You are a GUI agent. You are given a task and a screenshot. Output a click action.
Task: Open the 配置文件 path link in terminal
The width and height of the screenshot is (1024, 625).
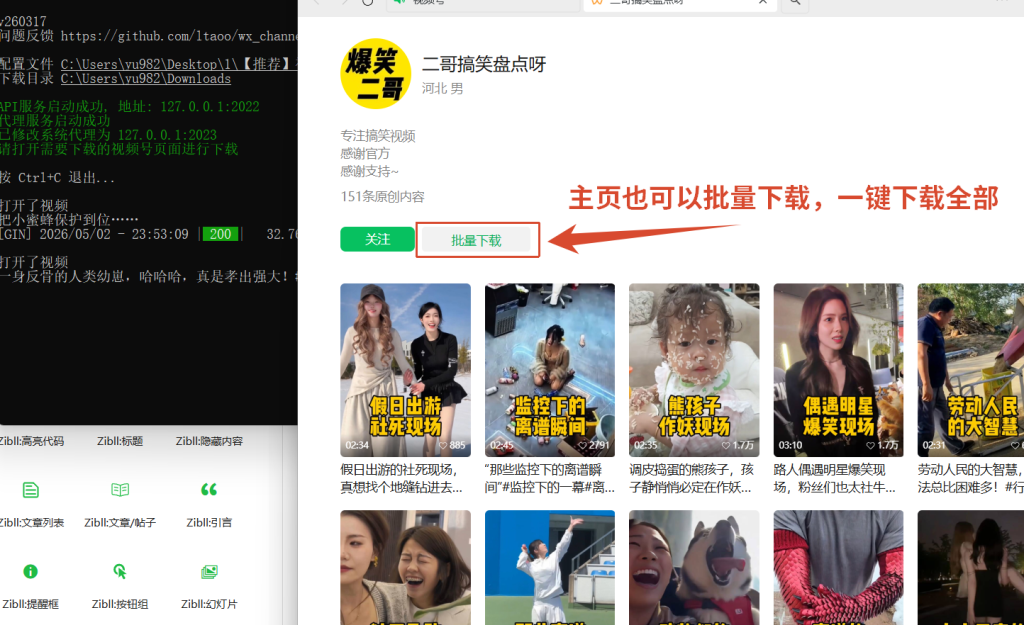tap(179, 64)
